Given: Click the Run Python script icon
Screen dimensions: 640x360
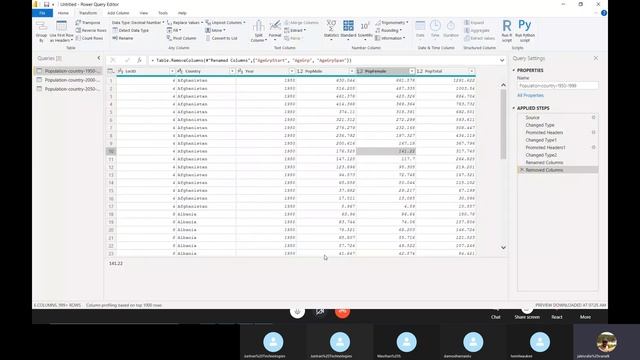Looking at the screenshot, I should pyautogui.click(x=524, y=25).
